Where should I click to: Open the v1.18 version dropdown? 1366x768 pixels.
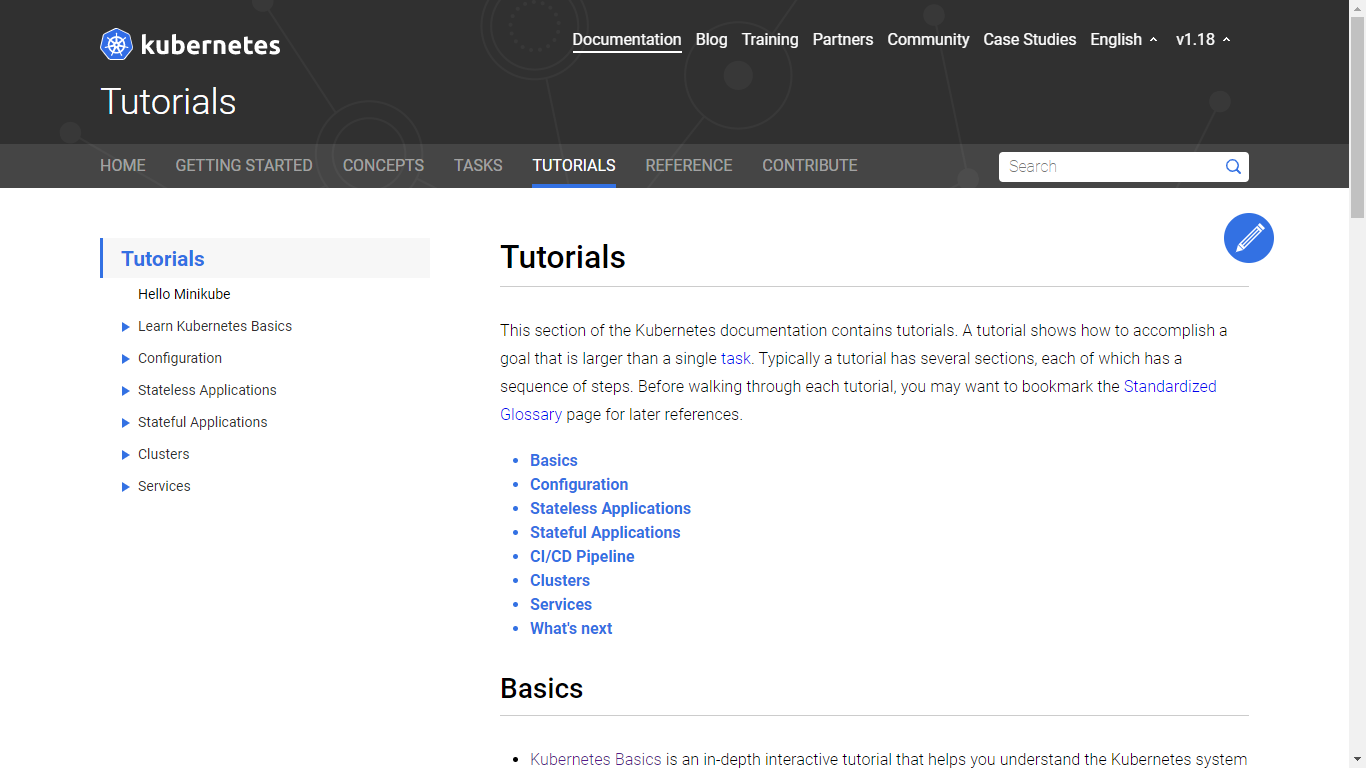point(1202,40)
